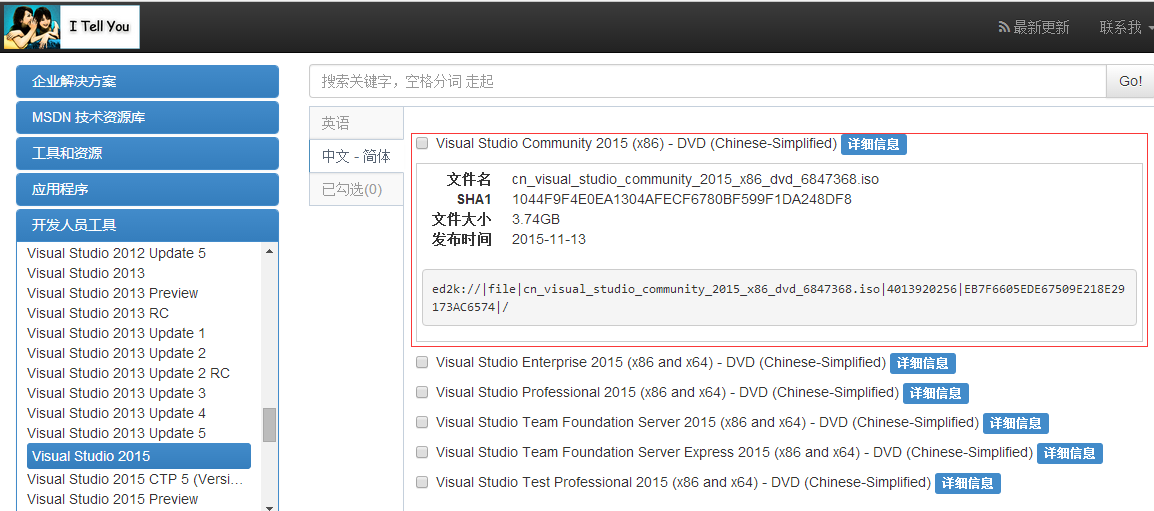Click 详细信息 for Enterprise 2015
The height and width of the screenshot is (511, 1154).
coord(923,363)
